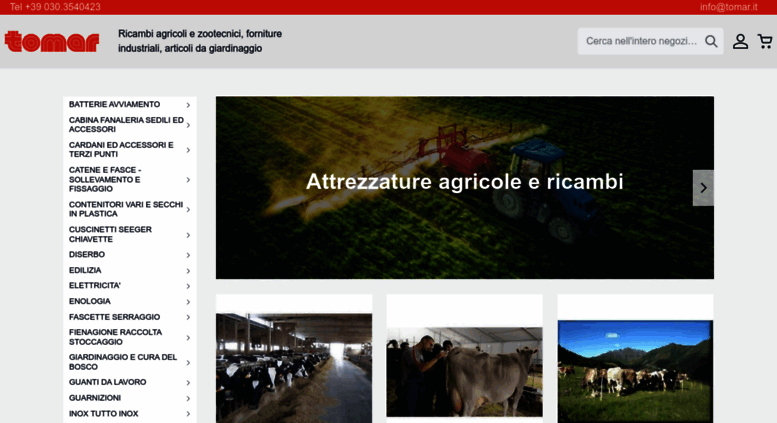777x423 pixels.
Task: Select the EDILIZIA category
Action: tap(85, 270)
